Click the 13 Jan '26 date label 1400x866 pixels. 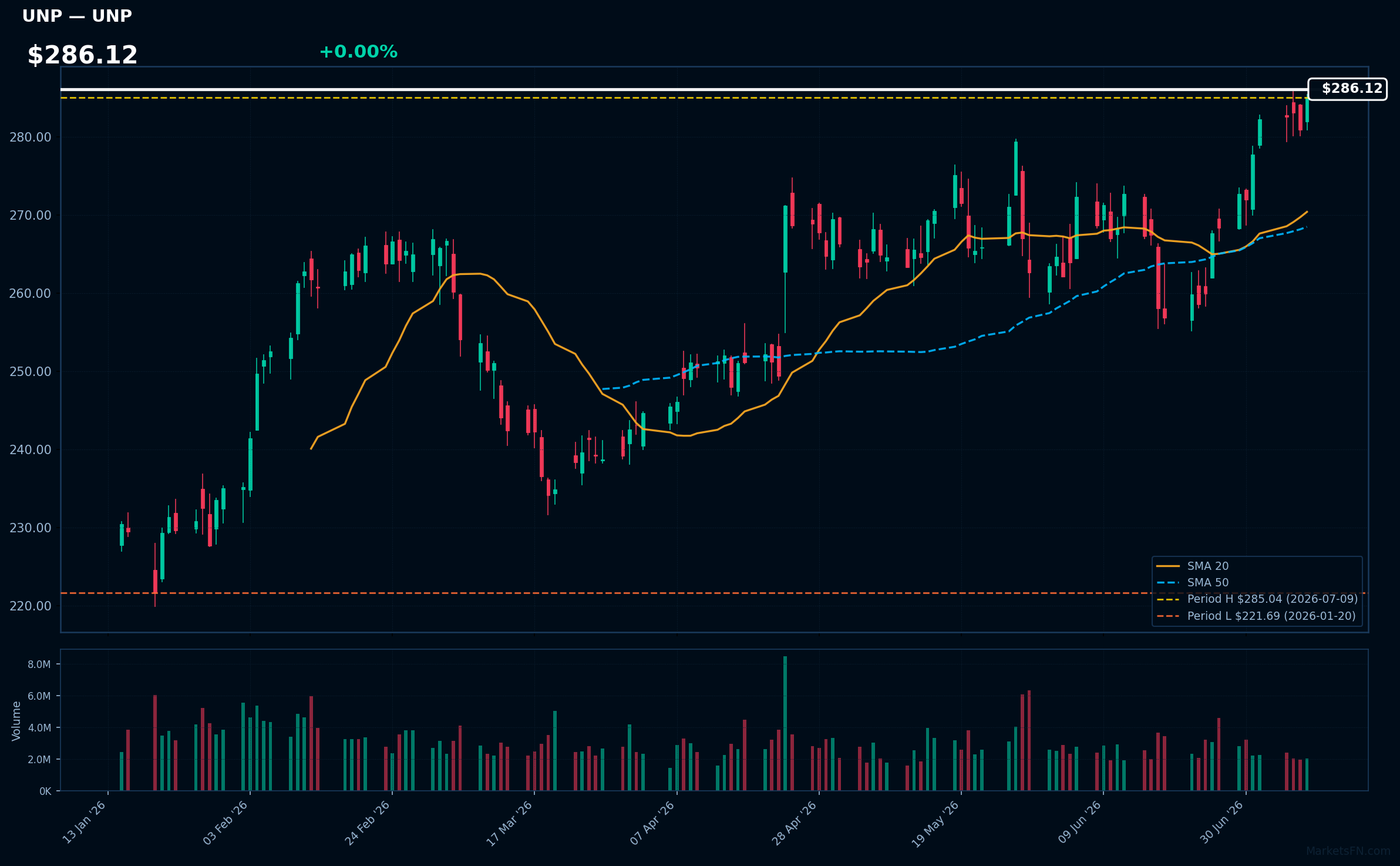pyautogui.click(x=84, y=823)
